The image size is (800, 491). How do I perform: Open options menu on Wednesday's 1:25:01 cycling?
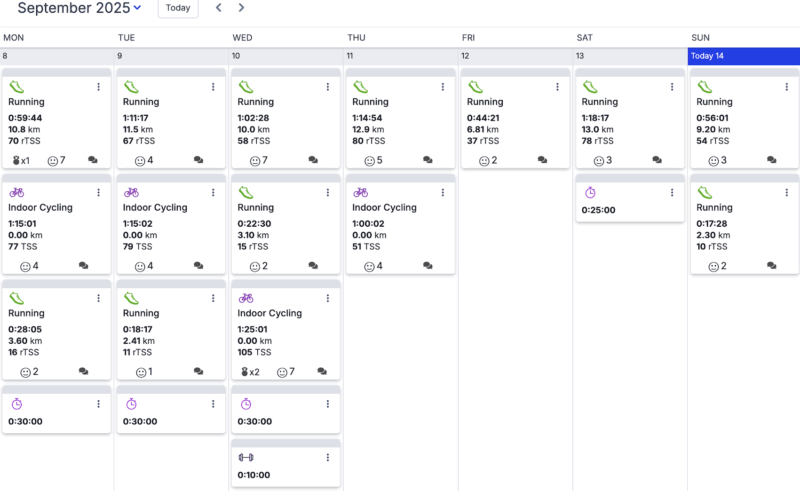click(328, 298)
